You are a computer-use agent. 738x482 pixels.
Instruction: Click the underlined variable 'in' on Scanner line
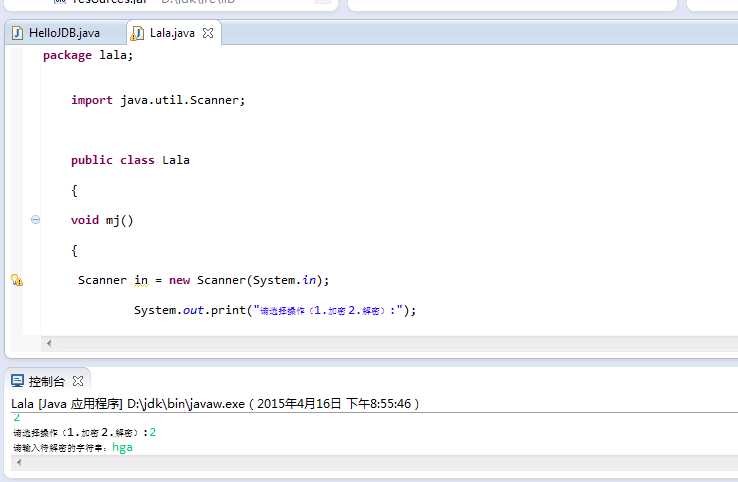pos(141,281)
